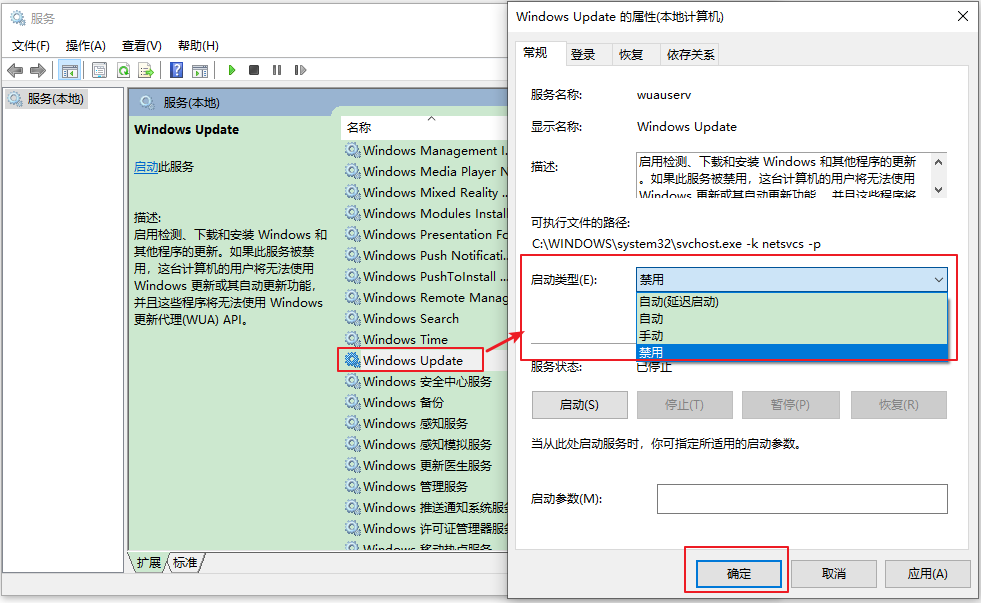The image size is (981, 603).
Task: Click the show/hide action pane toolbar icon
Action: [200, 70]
